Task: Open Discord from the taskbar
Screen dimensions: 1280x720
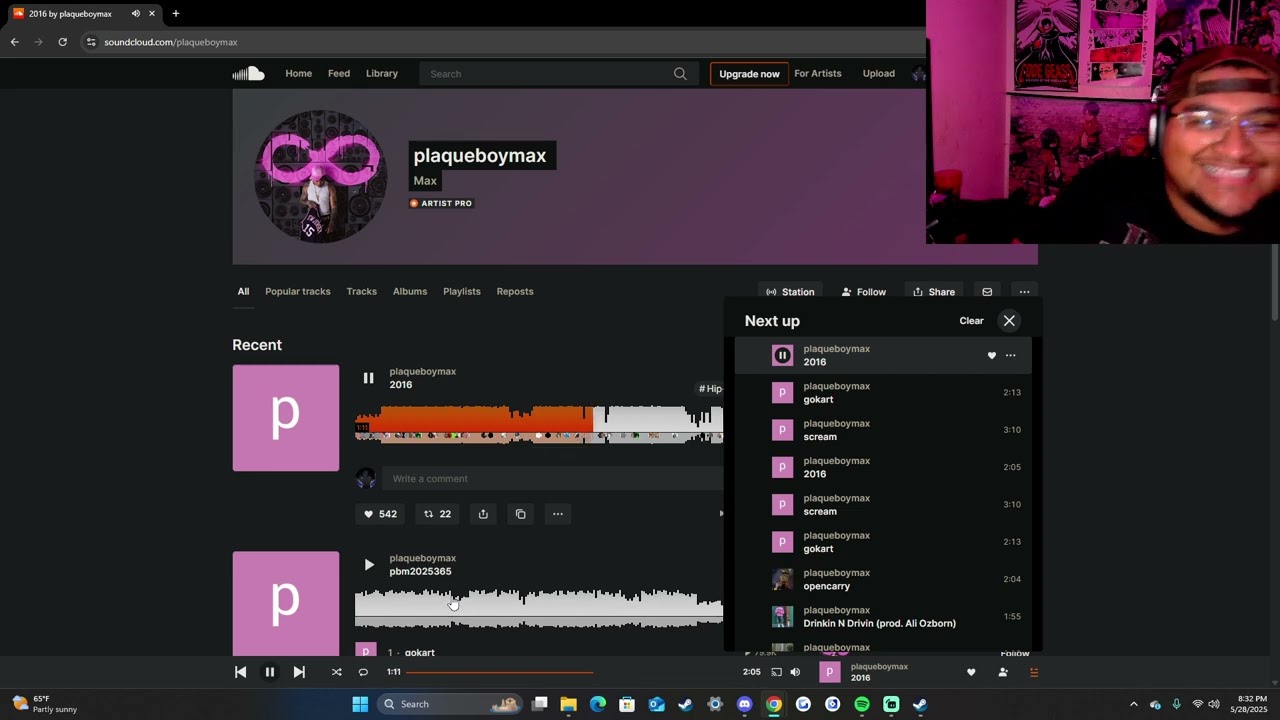Action: point(744,704)
